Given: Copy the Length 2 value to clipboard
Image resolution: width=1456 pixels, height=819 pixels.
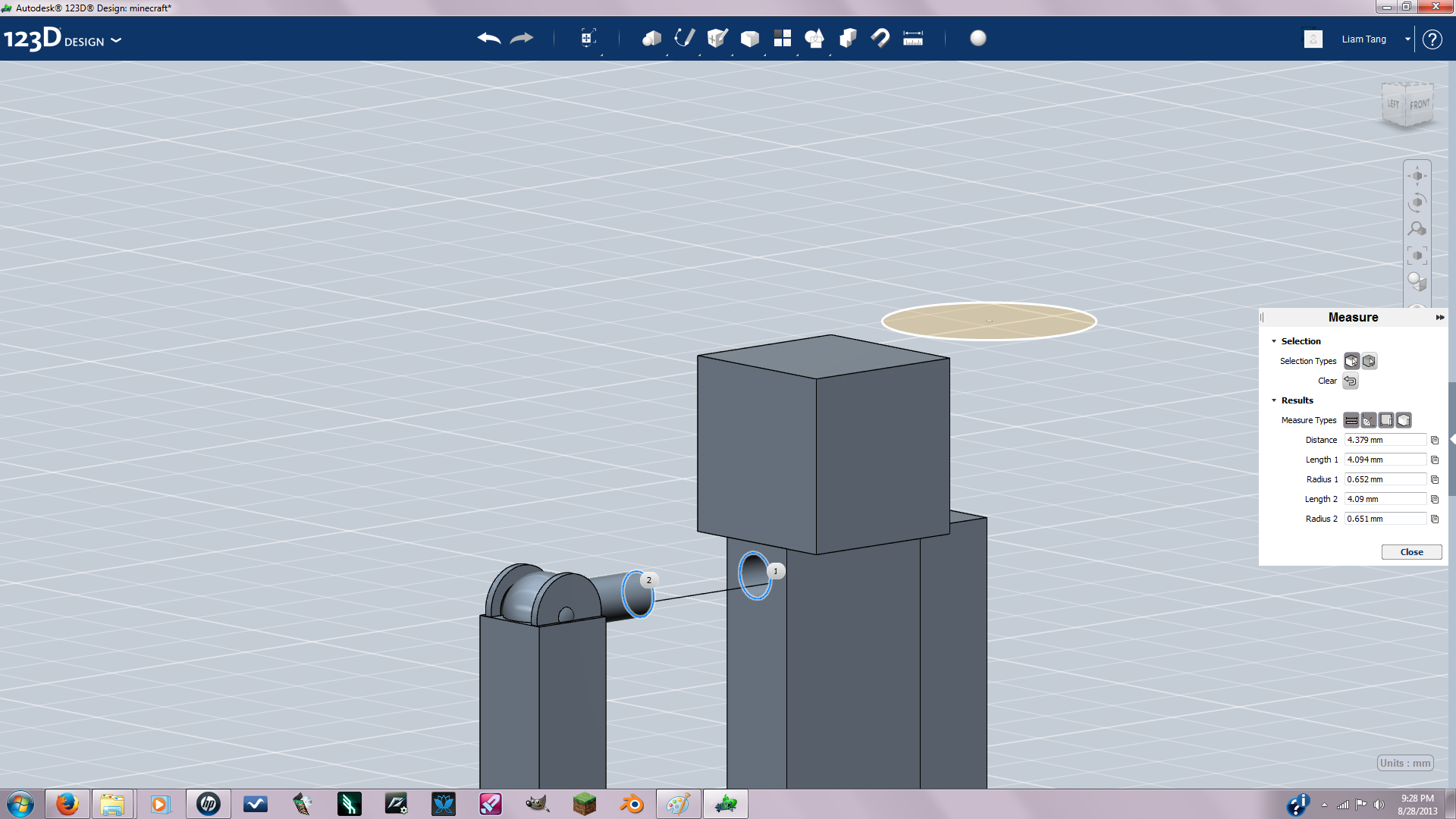Looking at the screenshot, I should coord(1435,499).
